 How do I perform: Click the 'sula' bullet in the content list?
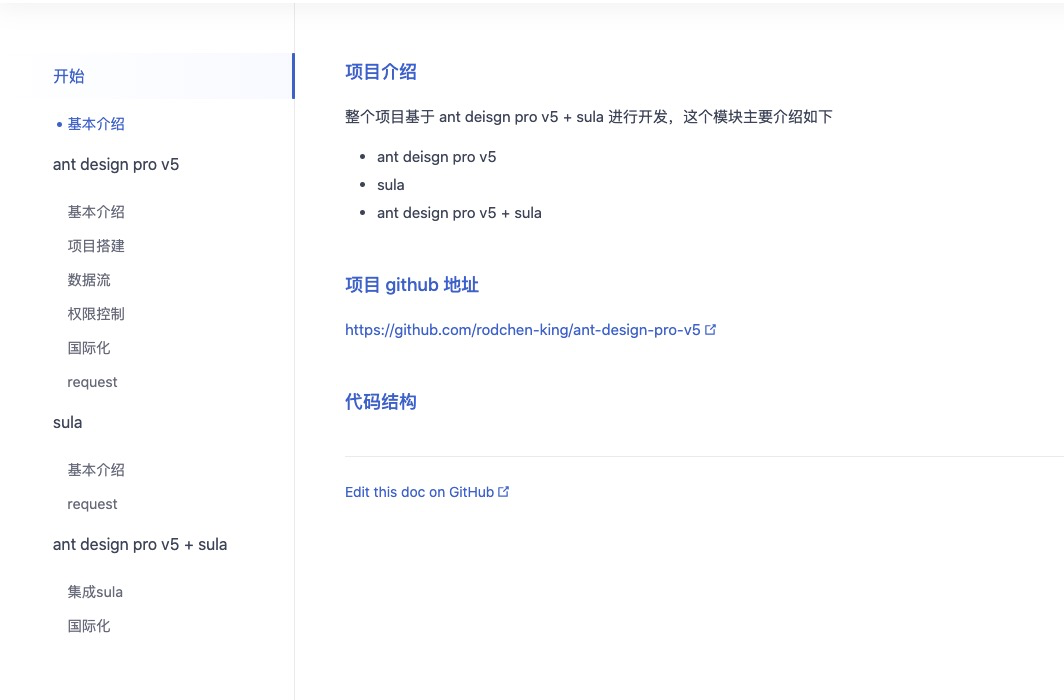(x=391, y=185)
